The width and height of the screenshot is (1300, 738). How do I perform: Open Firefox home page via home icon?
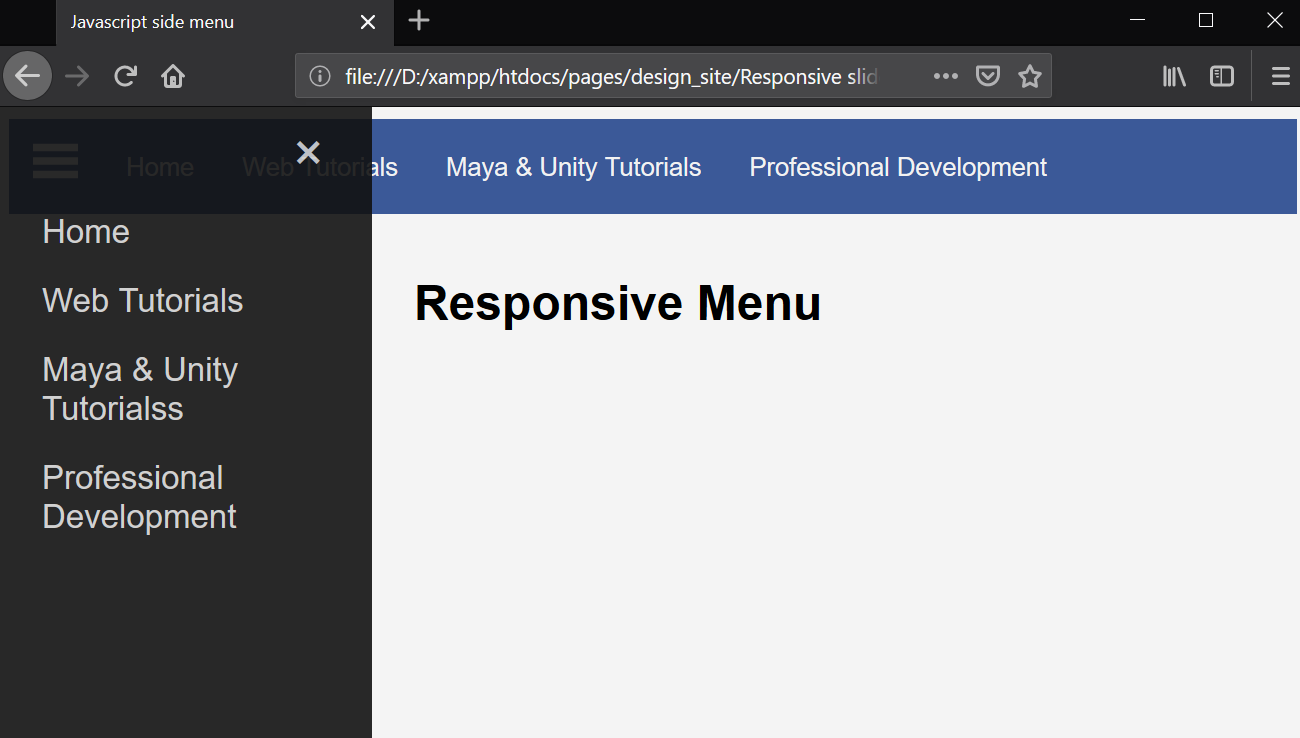(172, 75)
